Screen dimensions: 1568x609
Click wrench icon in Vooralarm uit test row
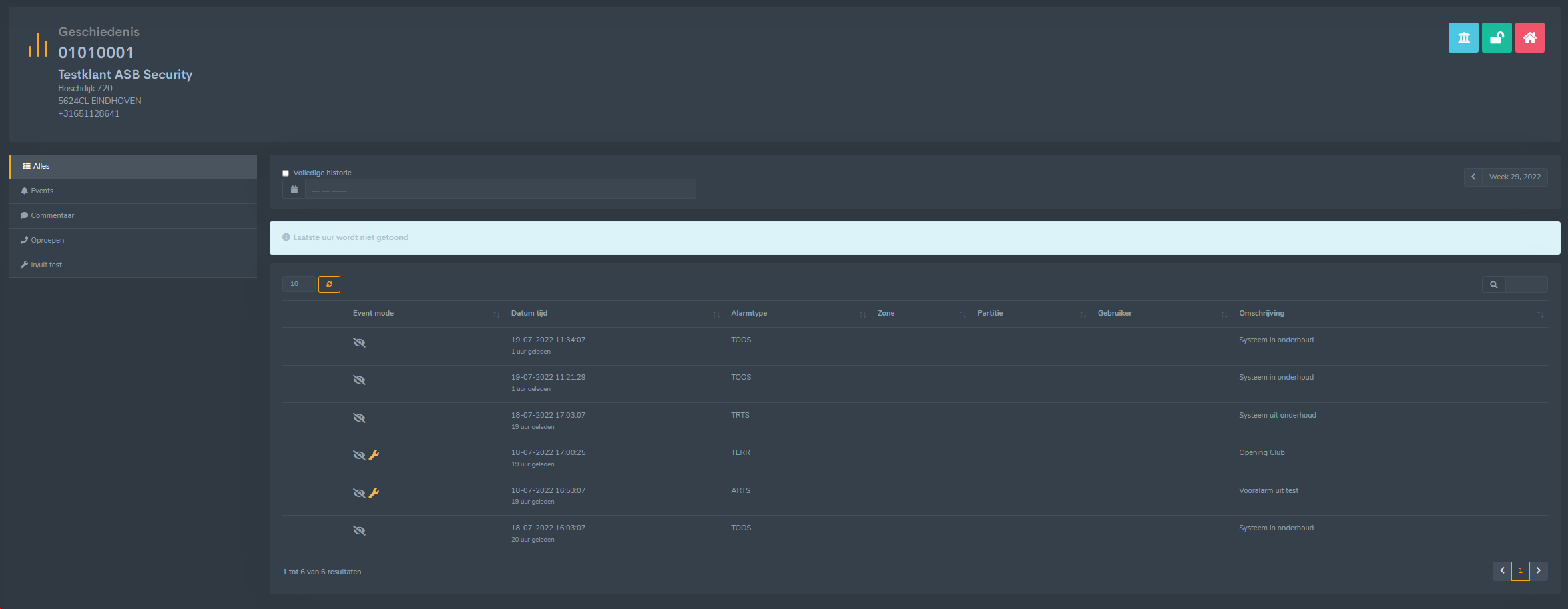(x=374, y=493)
